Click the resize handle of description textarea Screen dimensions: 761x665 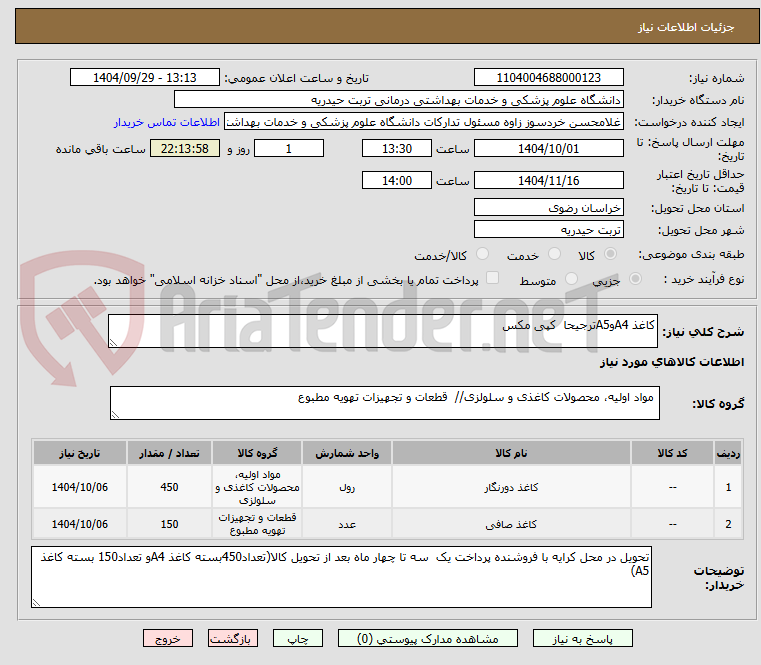(x=113, y=343)
